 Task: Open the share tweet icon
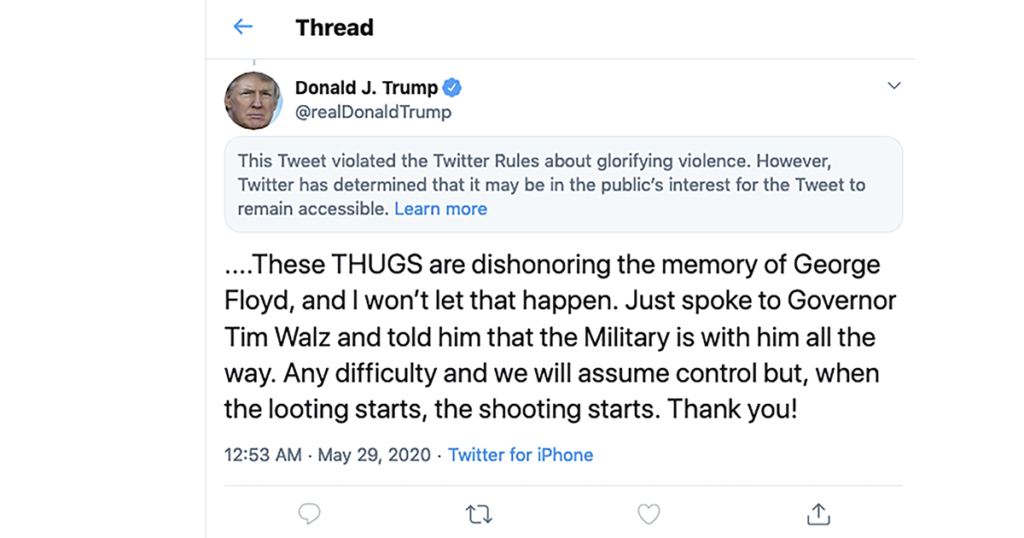click(818, 514)
